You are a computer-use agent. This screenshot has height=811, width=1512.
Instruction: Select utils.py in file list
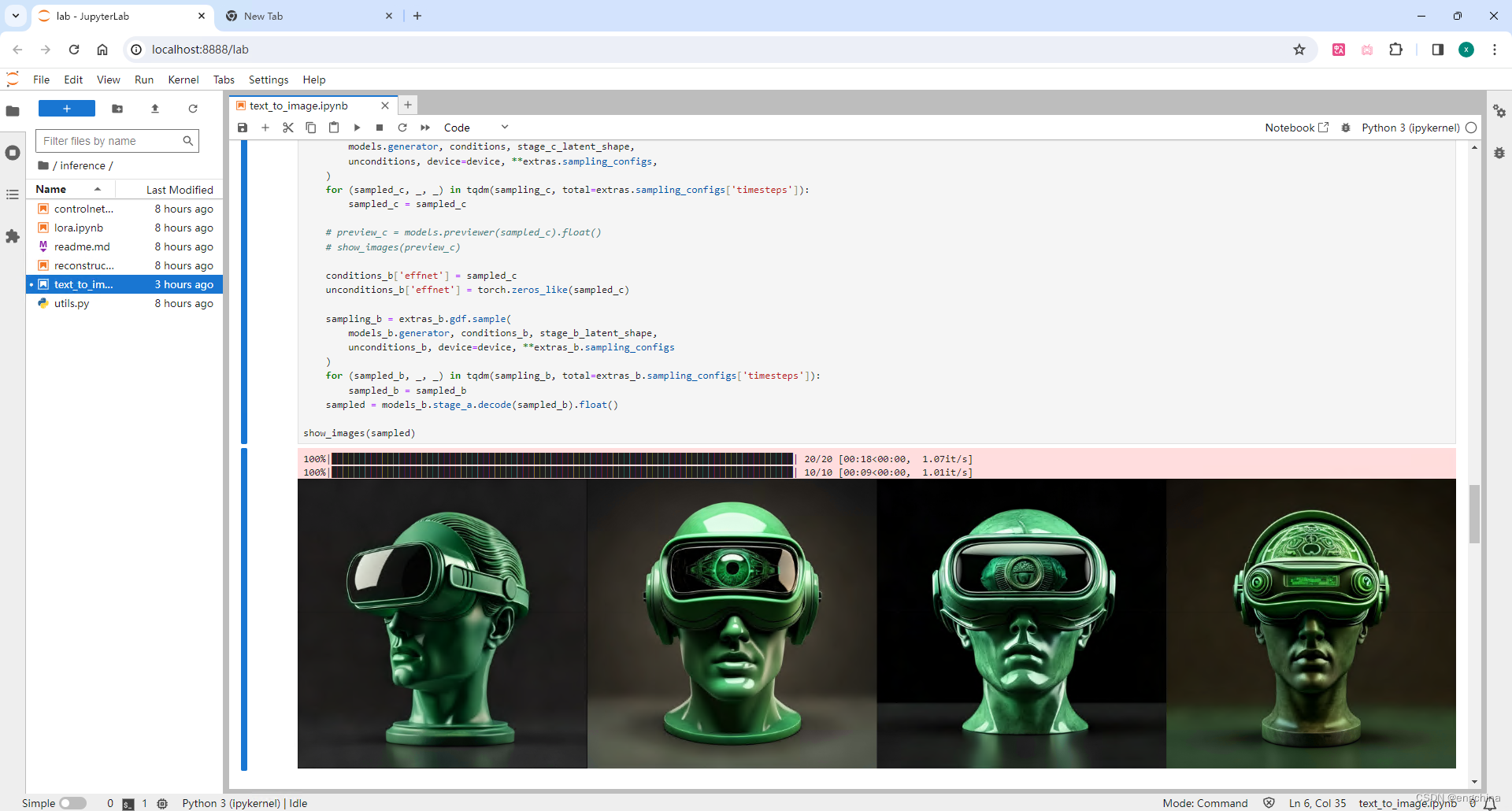[x=124, y=303]
